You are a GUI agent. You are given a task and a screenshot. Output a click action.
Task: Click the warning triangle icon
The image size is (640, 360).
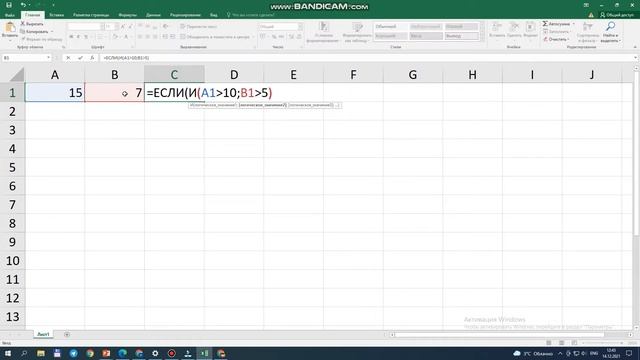coord(591,15)
